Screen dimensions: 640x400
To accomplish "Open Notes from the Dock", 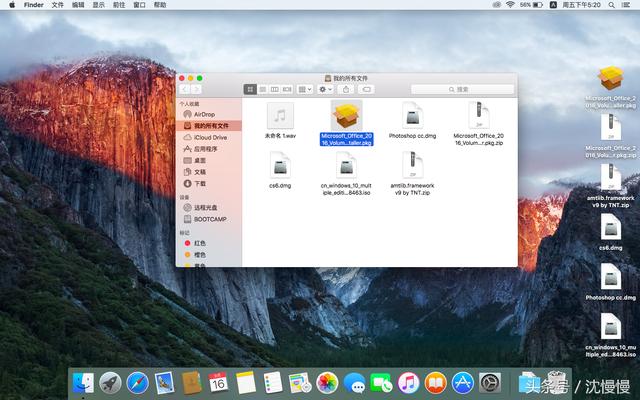I will (246, 383).
